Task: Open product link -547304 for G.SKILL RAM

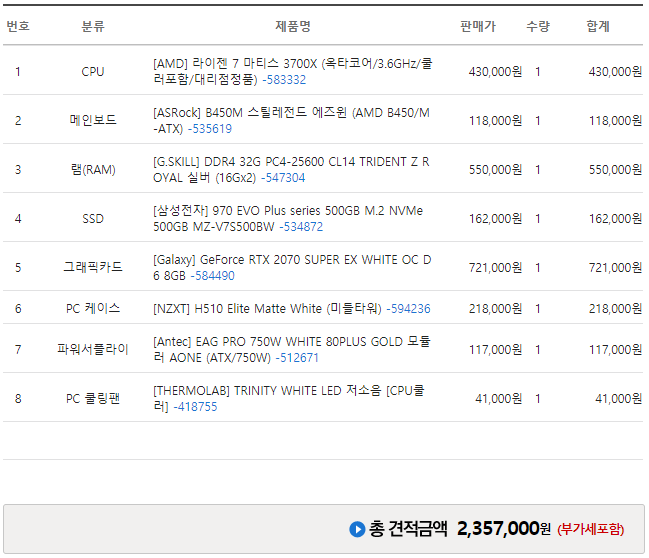Action: [283, 178]
